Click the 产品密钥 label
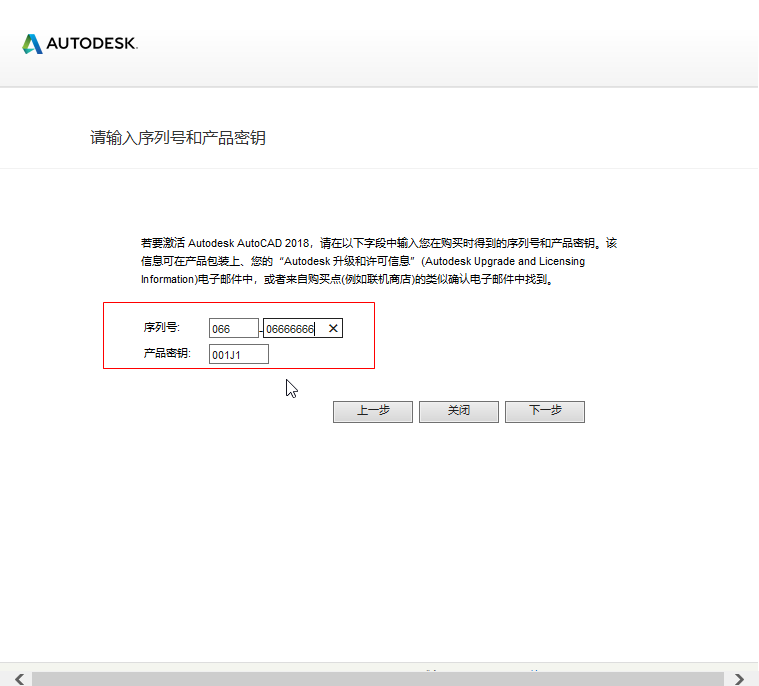This screenshot has width=759, height=686. tap(167, 353)
